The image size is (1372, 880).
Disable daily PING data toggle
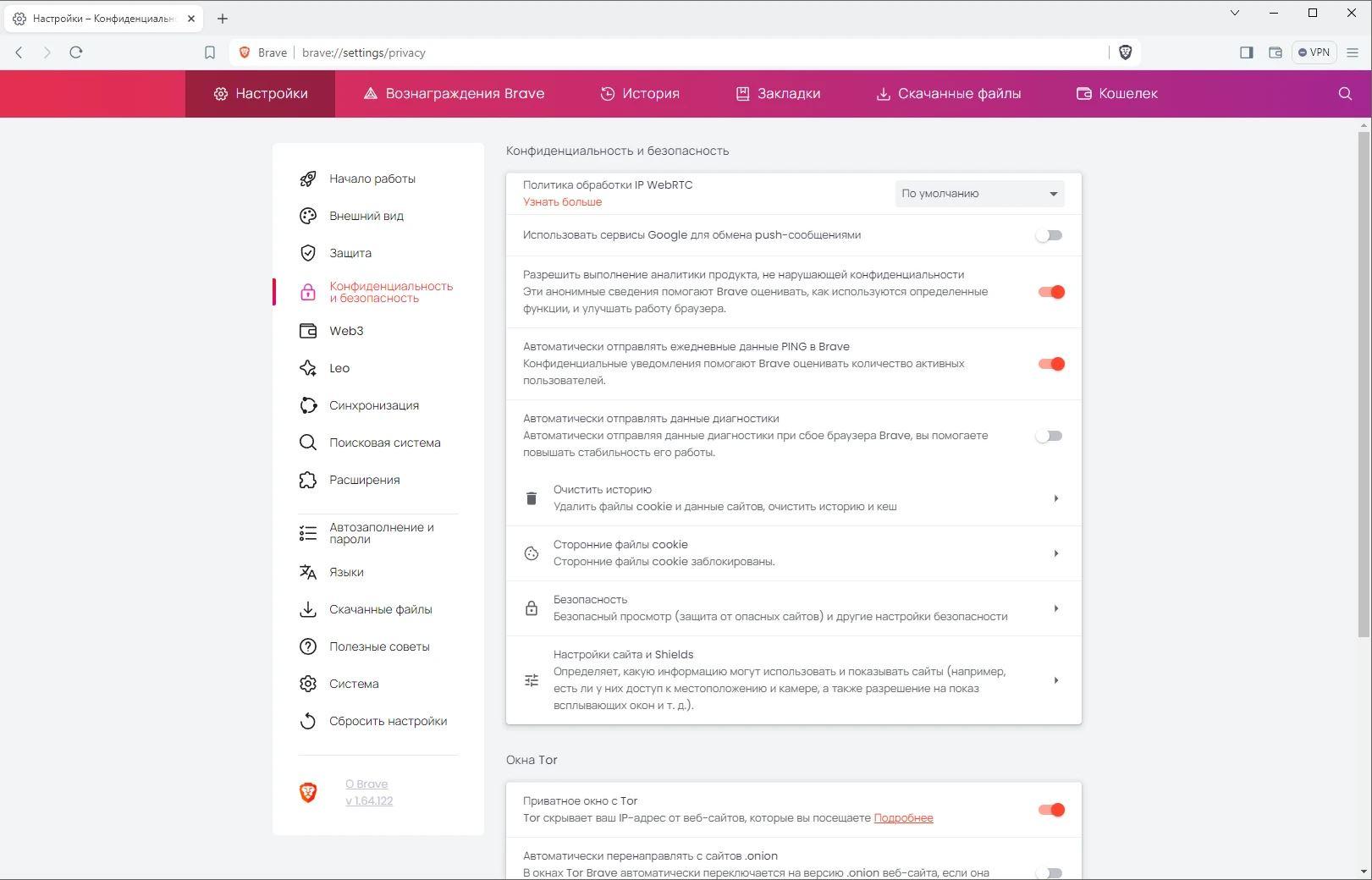(1051, 364)
